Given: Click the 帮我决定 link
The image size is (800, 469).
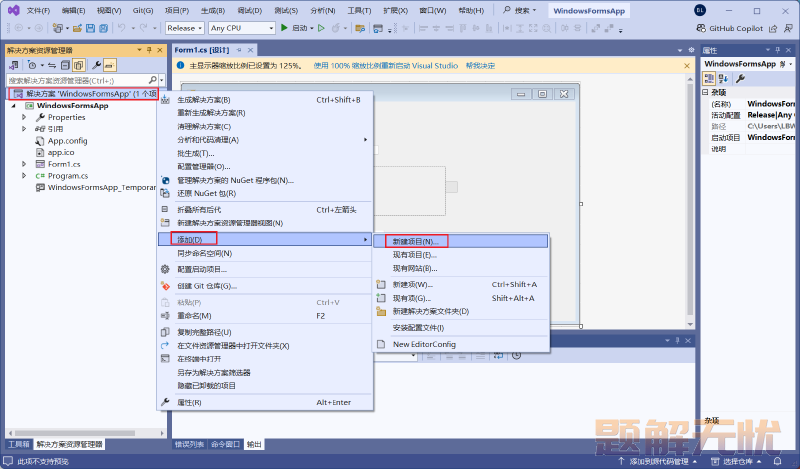Looking at the screenshot, I should point(480,66).
